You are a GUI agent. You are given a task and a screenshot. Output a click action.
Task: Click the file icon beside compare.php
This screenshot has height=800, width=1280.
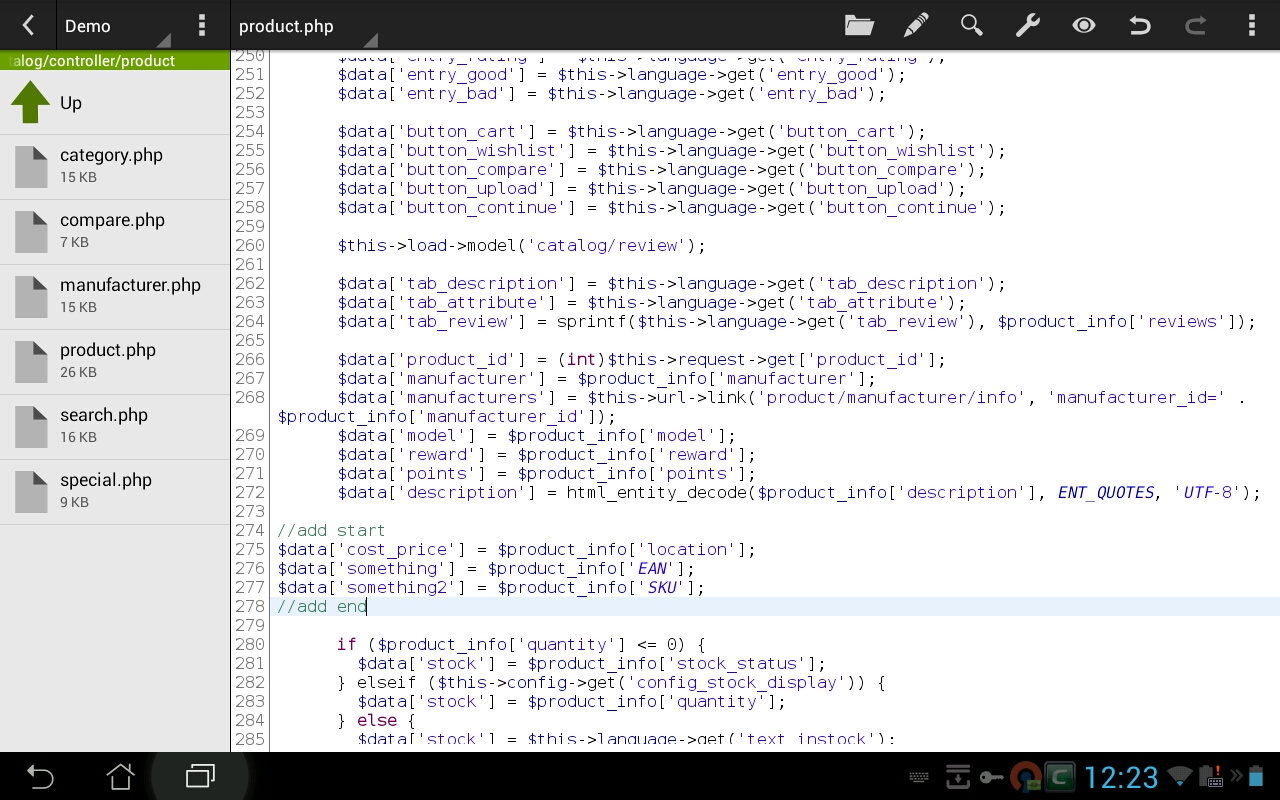point(31,232)
